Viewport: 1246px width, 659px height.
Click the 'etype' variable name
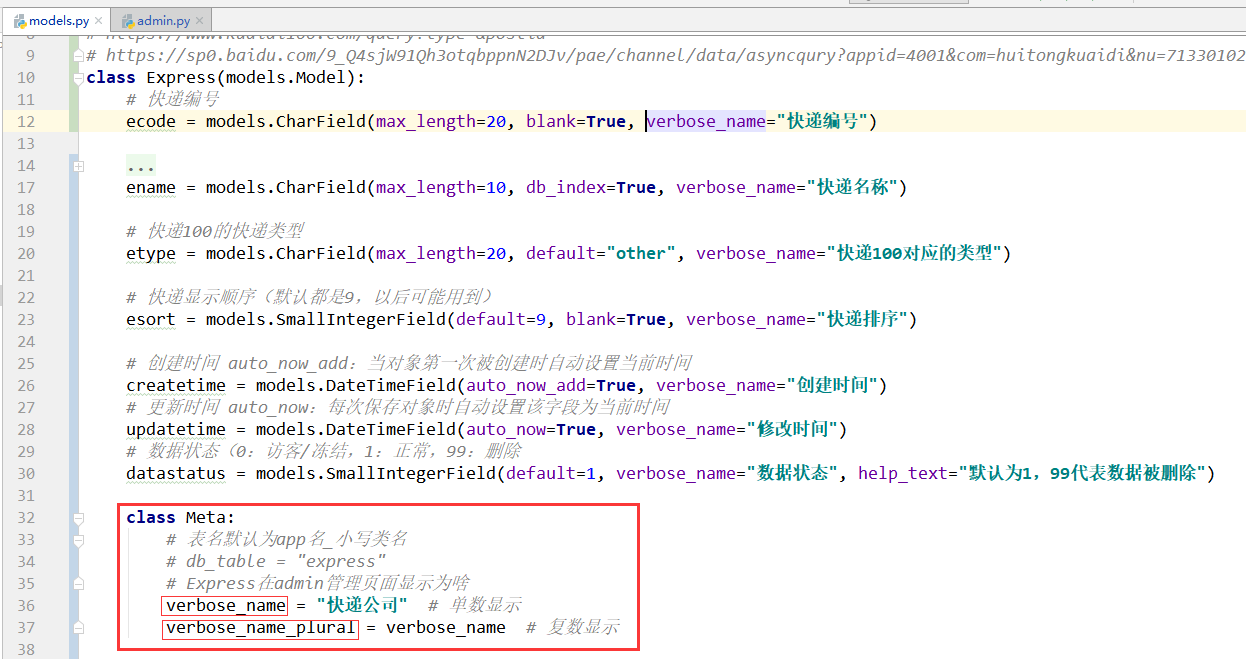(151, 254)
